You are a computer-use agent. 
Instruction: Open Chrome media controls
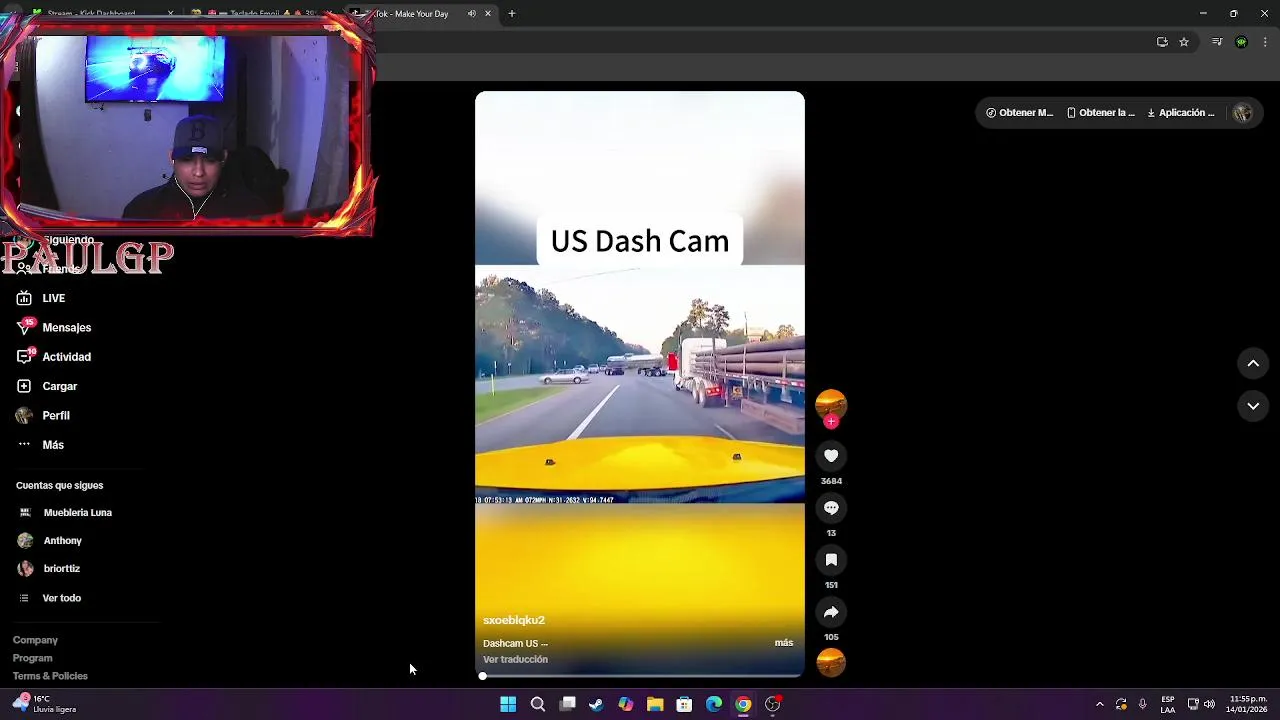click(1217, 42)
